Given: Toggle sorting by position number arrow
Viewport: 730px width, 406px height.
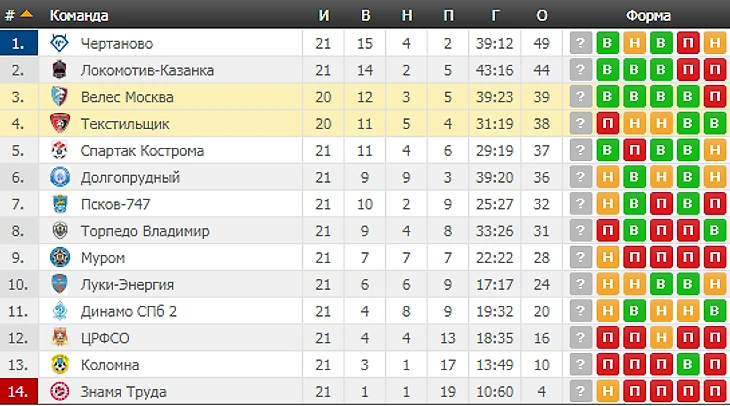Looking at the screenshot, I should [27, 14].
